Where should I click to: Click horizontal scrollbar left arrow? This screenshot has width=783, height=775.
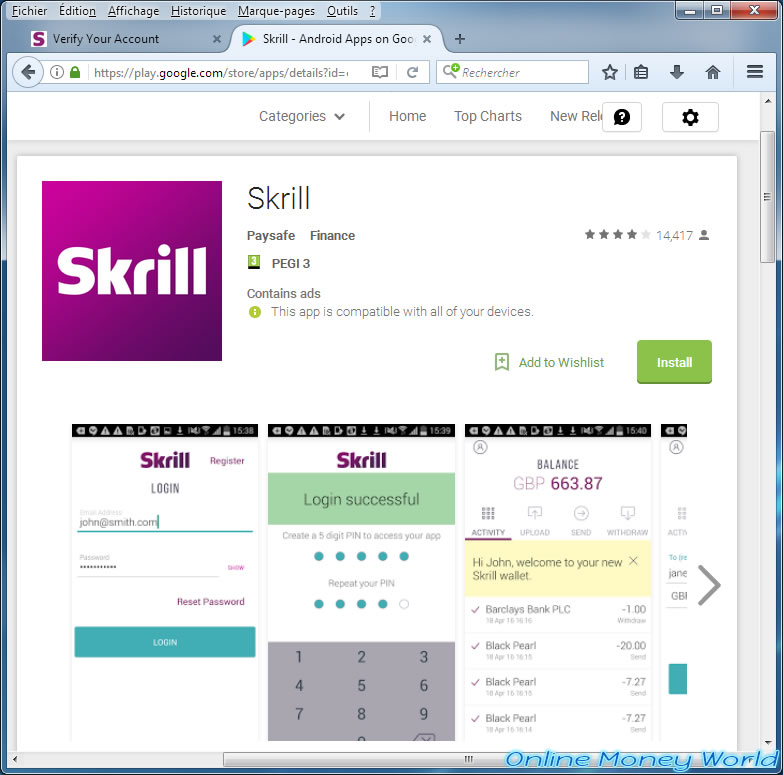pos(15,760)
